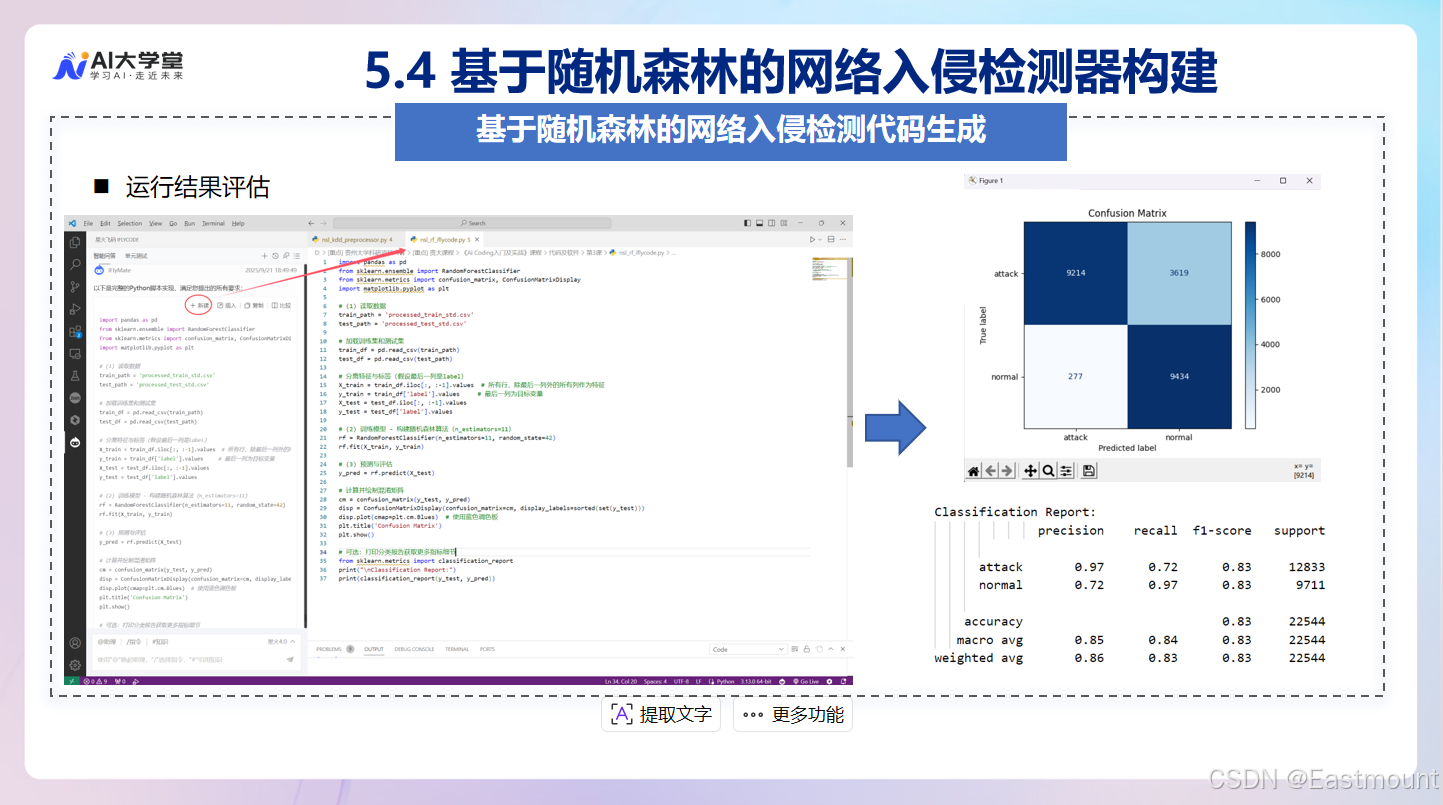Click the 提取文字 button
Image resolution: width=1443 pixels, height=805 pixels.
tap(661, 714)
